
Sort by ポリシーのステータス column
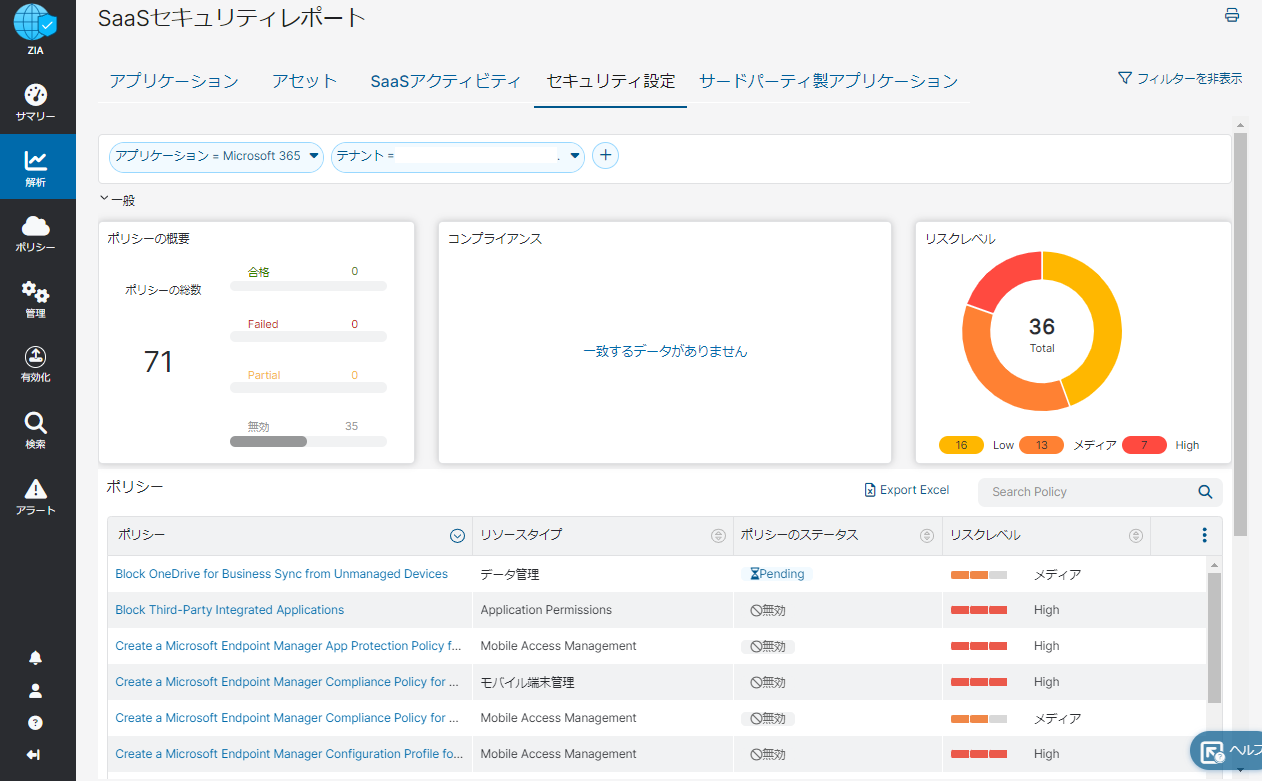(926, 536)
